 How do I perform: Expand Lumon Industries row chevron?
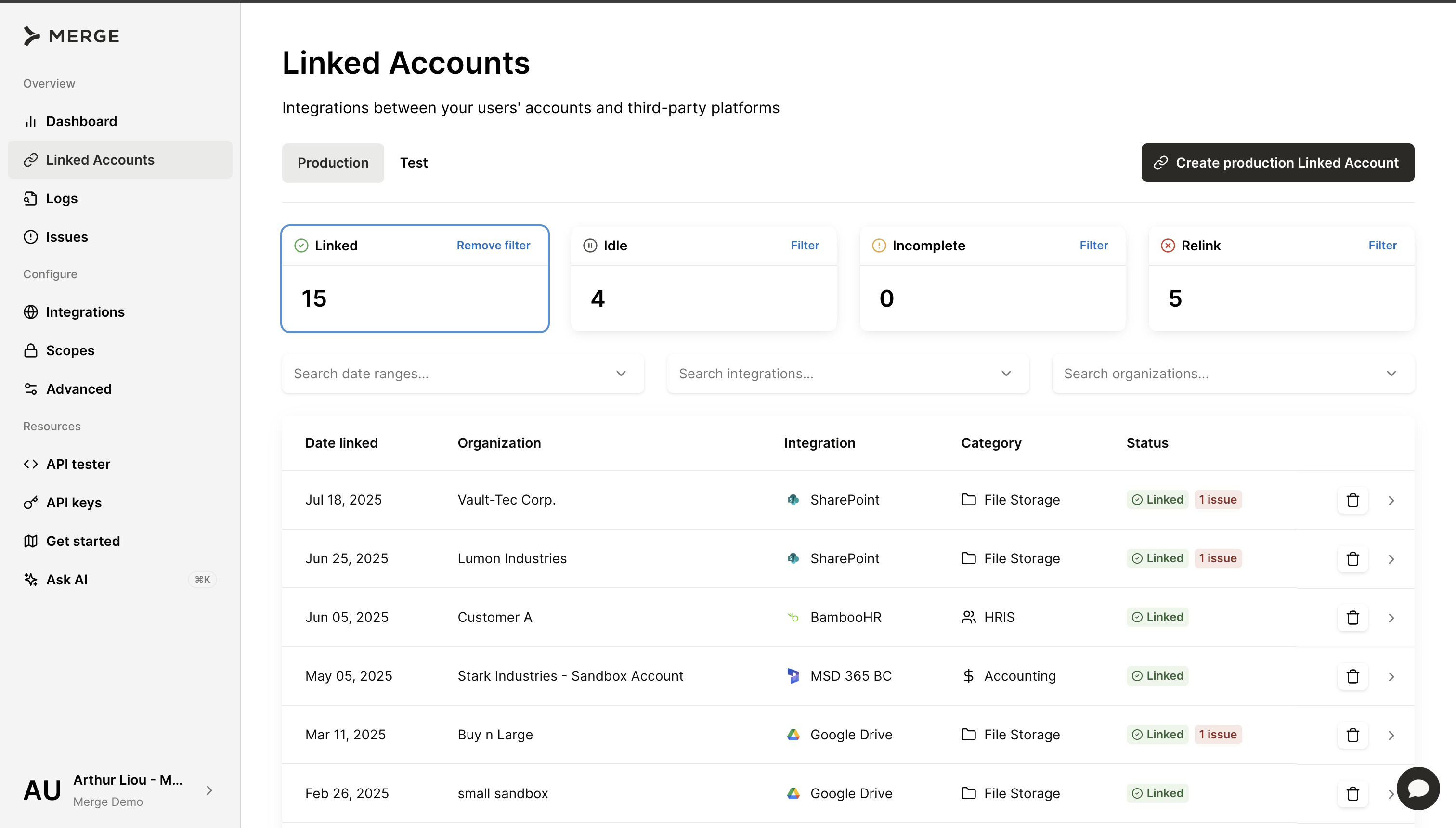(1391, 559)
